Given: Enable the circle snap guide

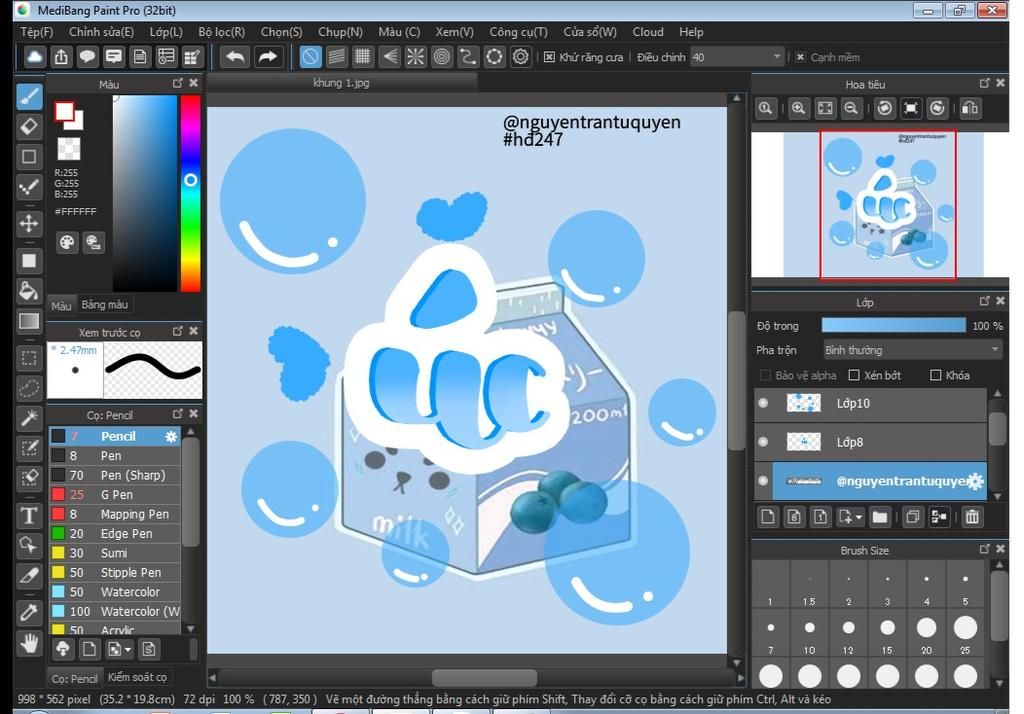Looking at the screenshot, I should coord(441,57).
